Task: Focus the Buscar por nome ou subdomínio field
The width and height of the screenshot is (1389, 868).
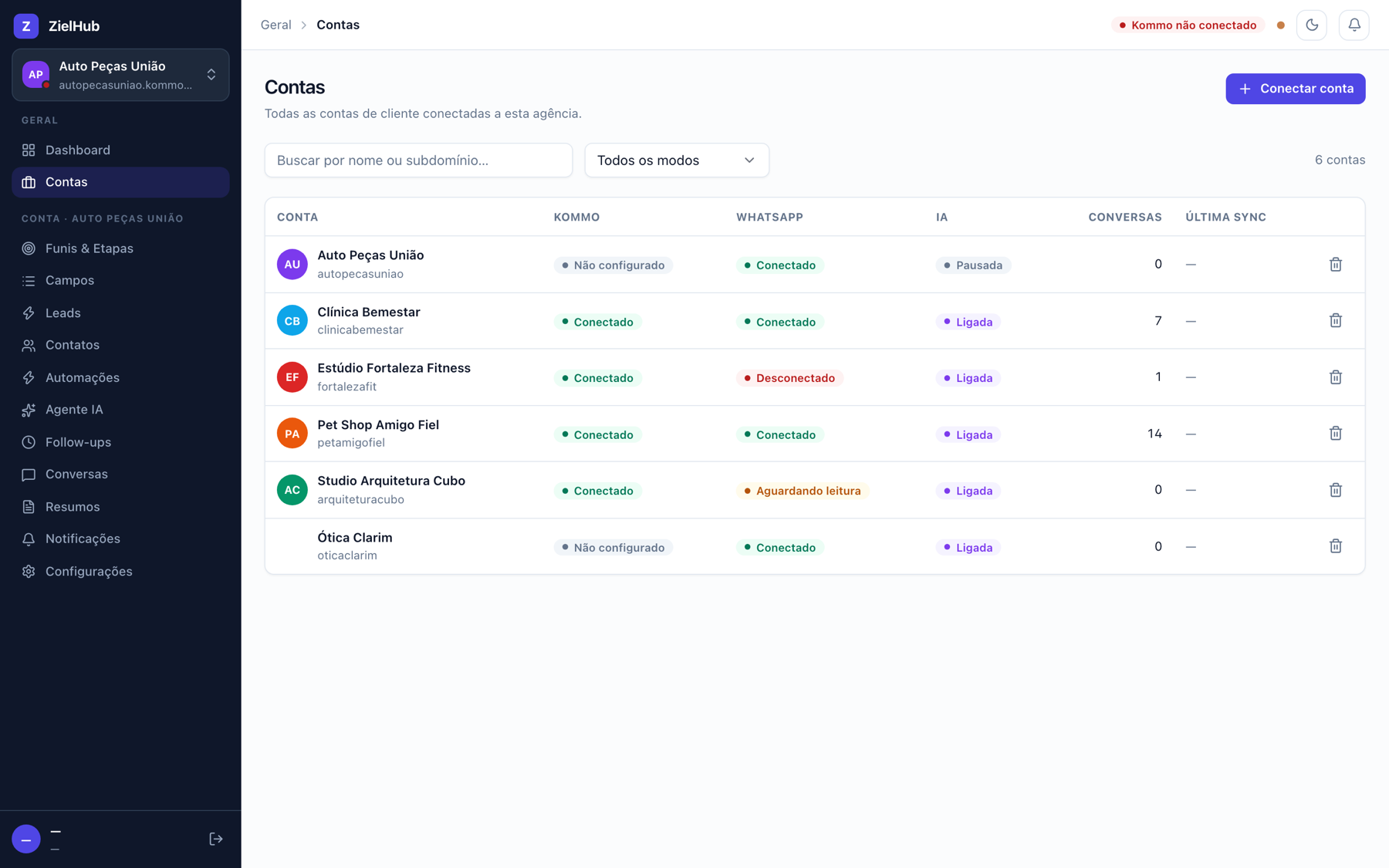Action: pos(418,160)
